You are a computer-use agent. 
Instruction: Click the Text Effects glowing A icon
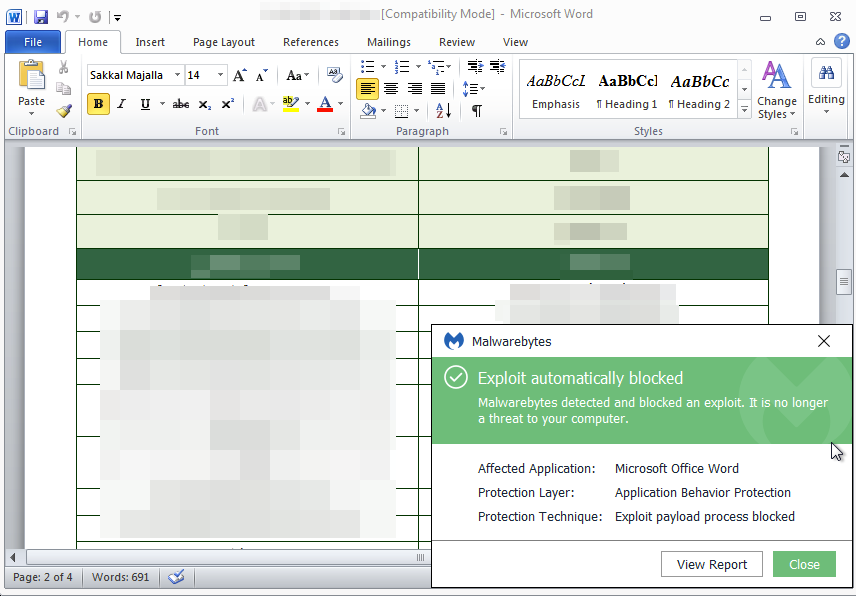(260, 104)
